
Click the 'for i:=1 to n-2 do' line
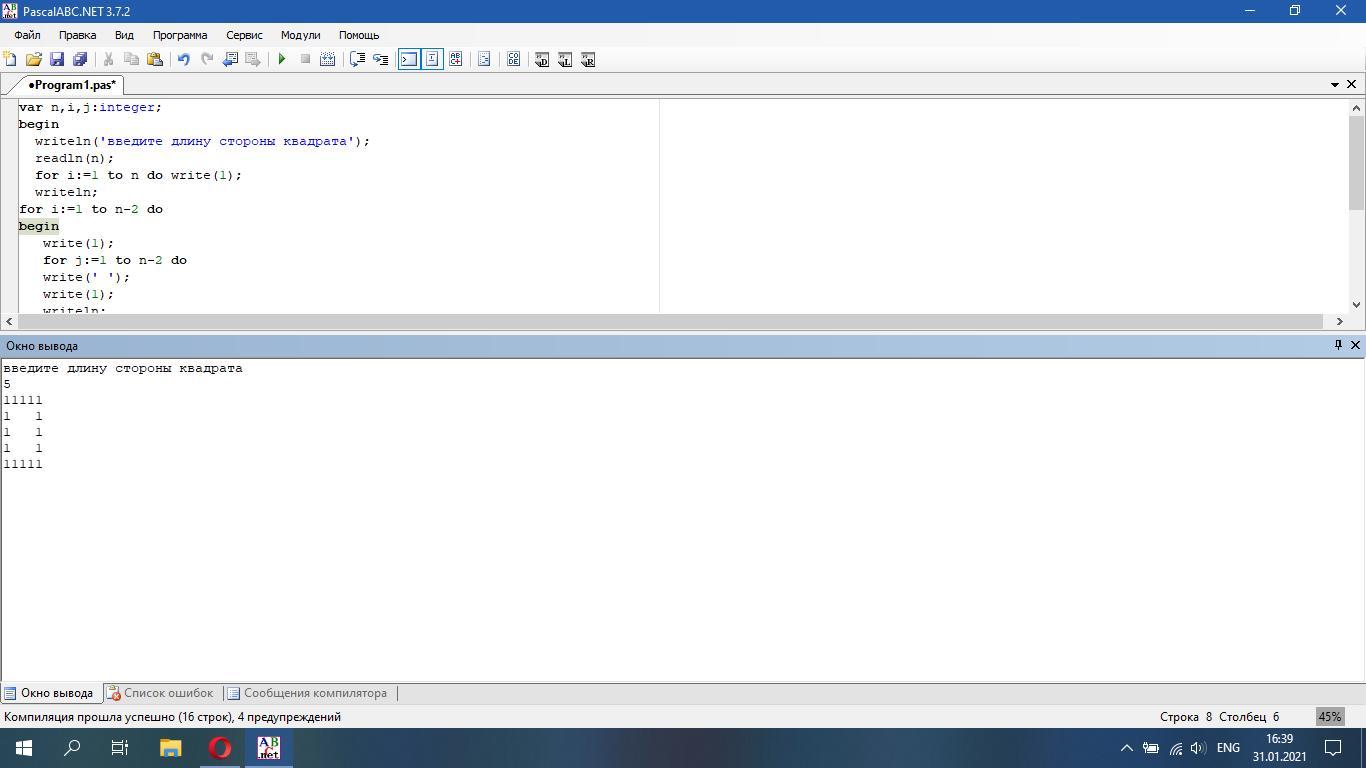(x=90, y=209)
